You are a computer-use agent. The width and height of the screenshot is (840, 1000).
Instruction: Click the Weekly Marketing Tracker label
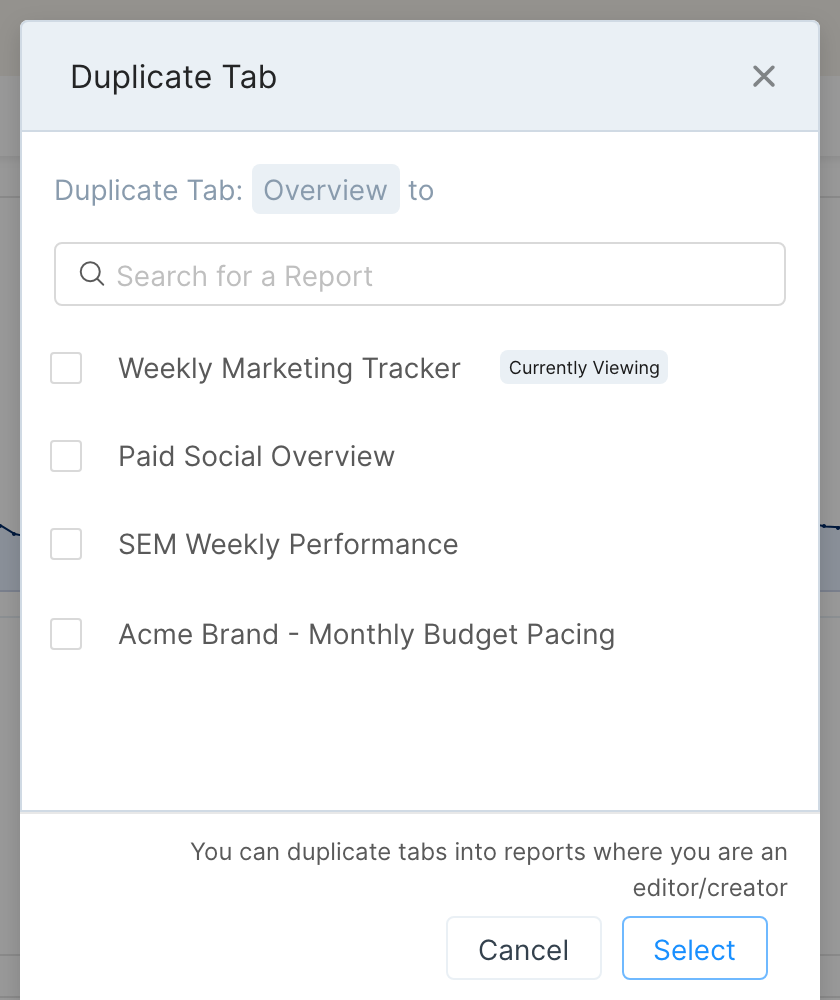click(x=289, y=369)
